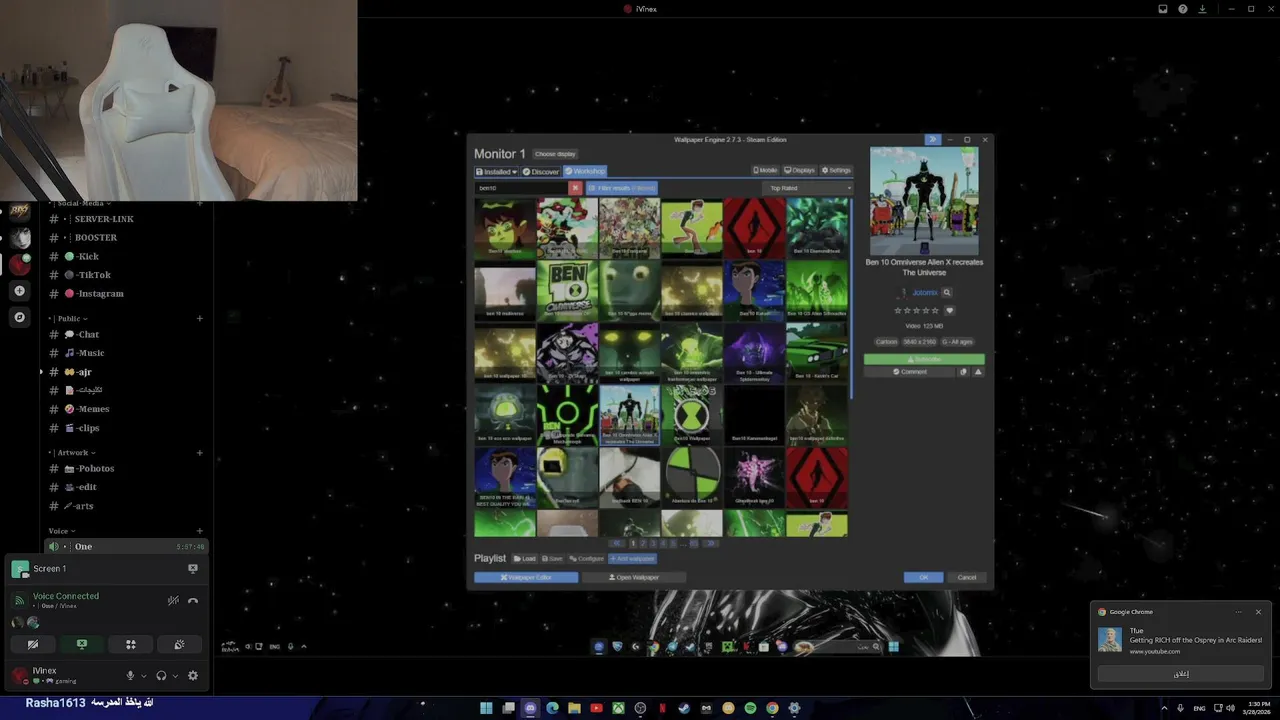This screenshot has width=1280, height=720.
Task: Open the Filter results button
Action: click(x=621, y=188)
